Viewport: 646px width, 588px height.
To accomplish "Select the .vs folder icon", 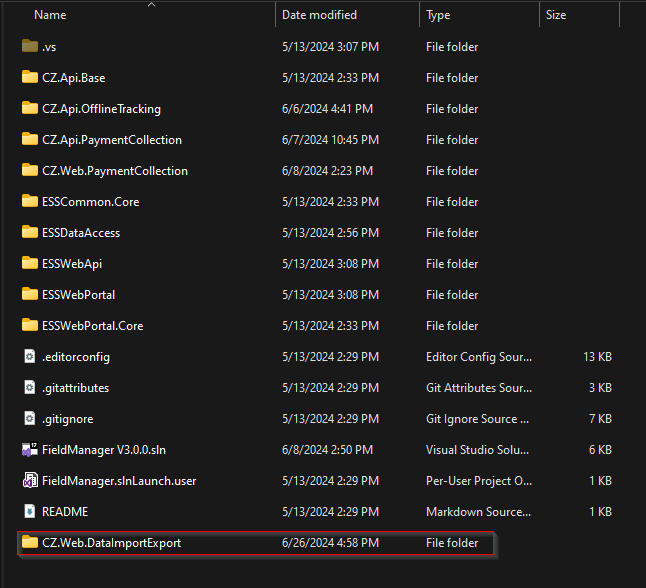I will click(x=30, y=46).
